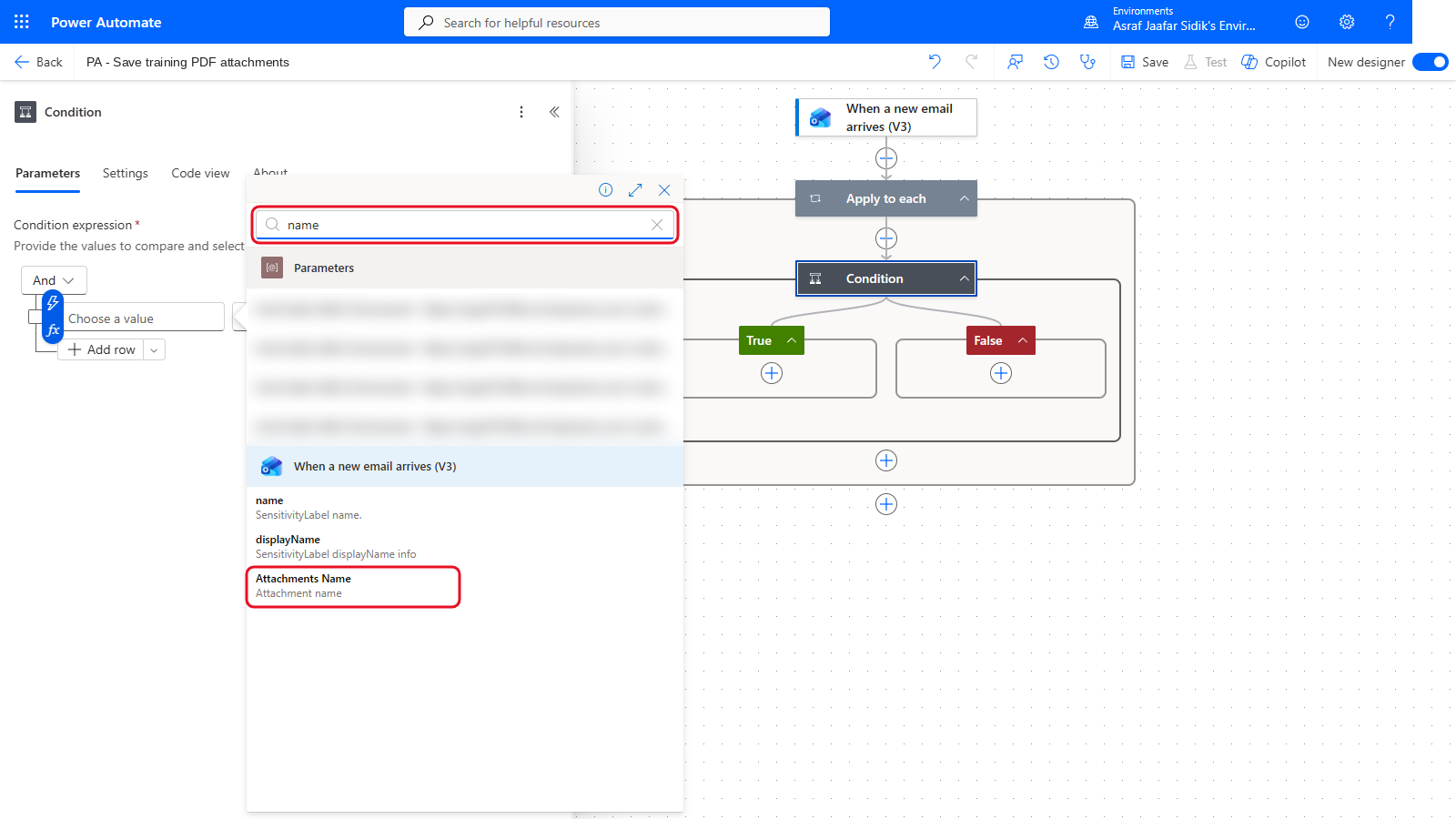This screenshot has width=1456, height=819.
Task: Collapse the Condition side panel
Action: [554, 112]
